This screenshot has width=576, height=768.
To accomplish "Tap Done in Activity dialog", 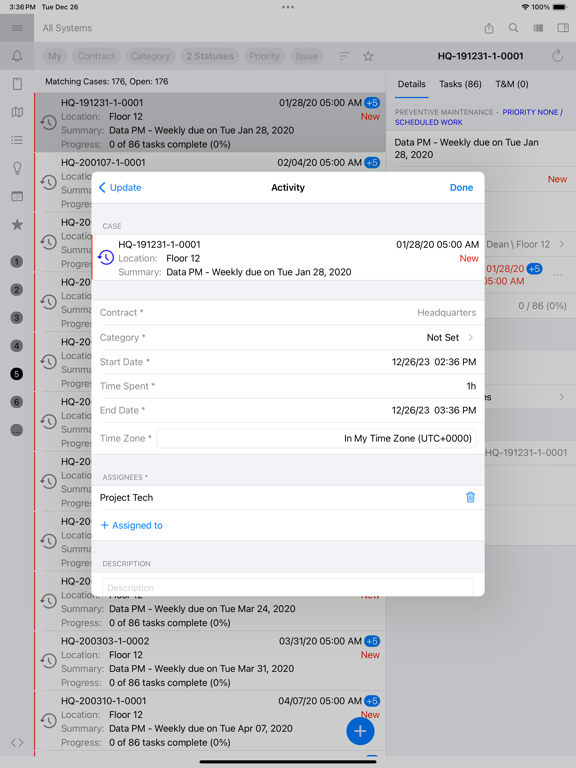I will point(461,188).
